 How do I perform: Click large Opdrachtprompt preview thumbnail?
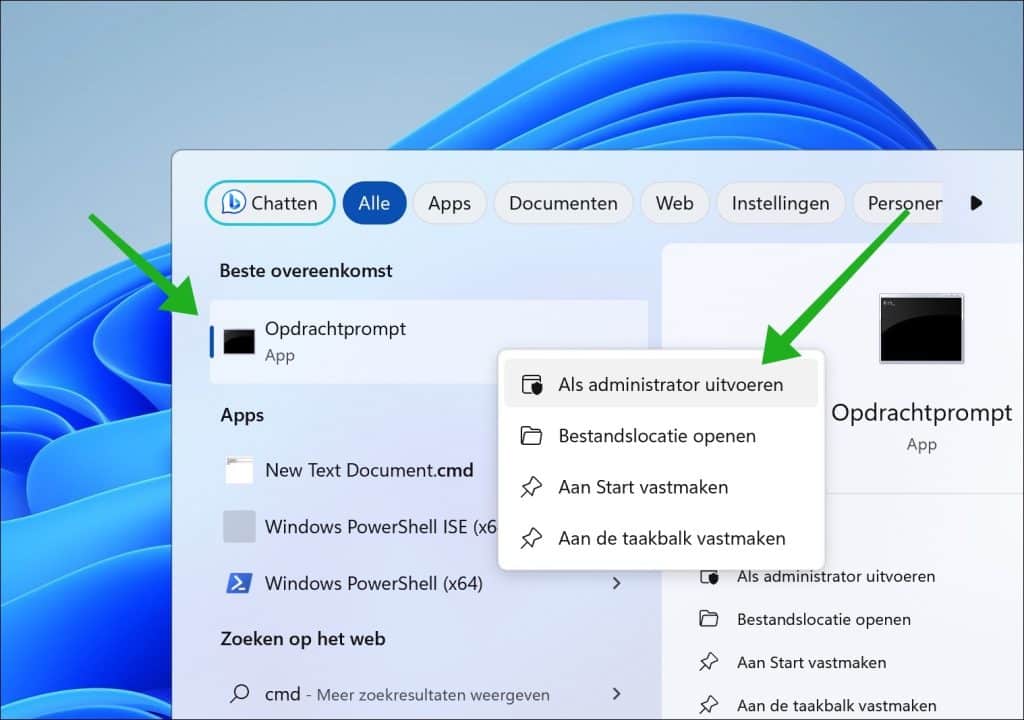(x=921, y=329)
